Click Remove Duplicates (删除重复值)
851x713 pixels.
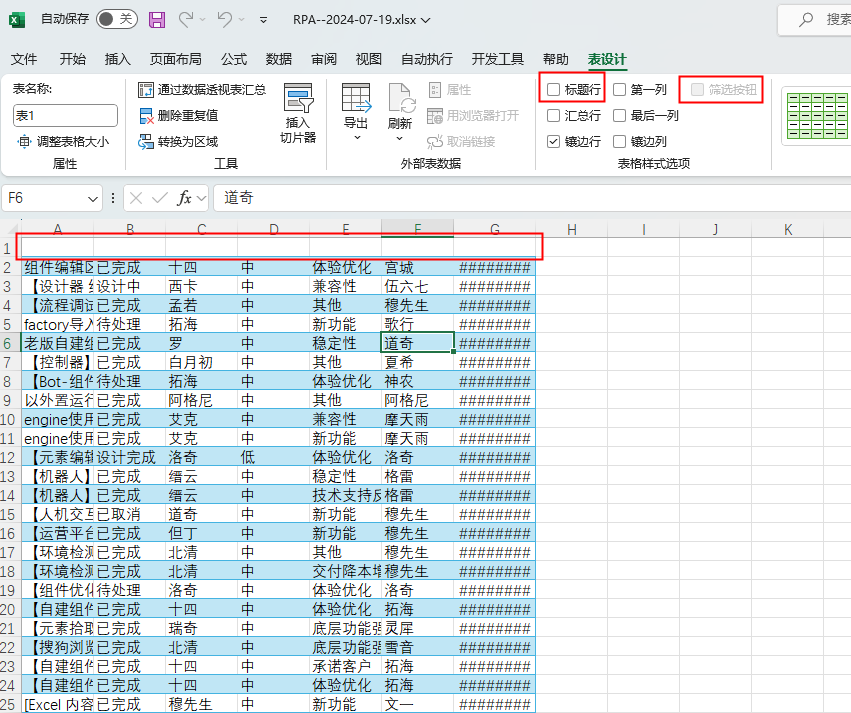click(192, 115)
